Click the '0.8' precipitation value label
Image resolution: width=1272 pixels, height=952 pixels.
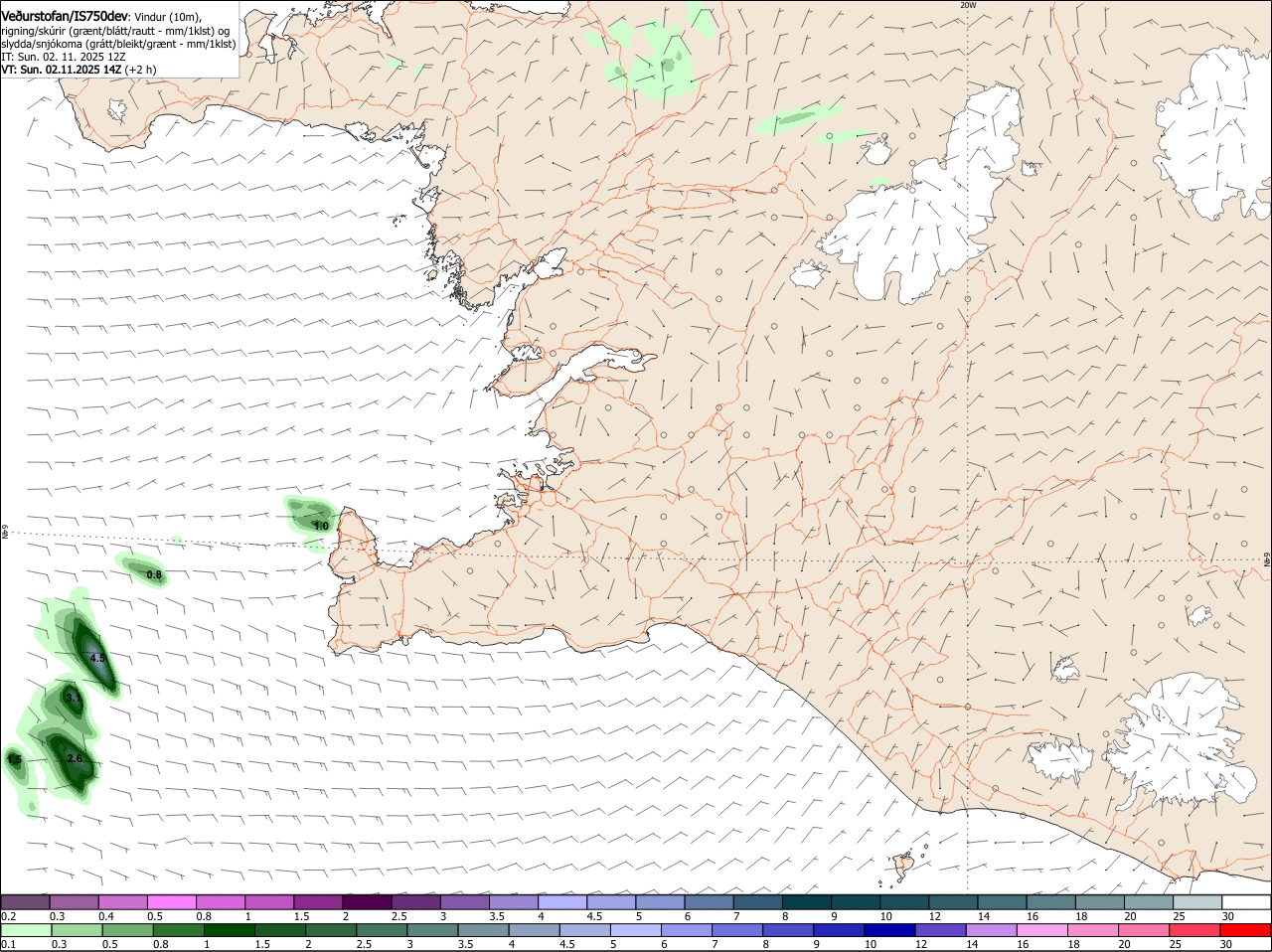click(154, 574)
